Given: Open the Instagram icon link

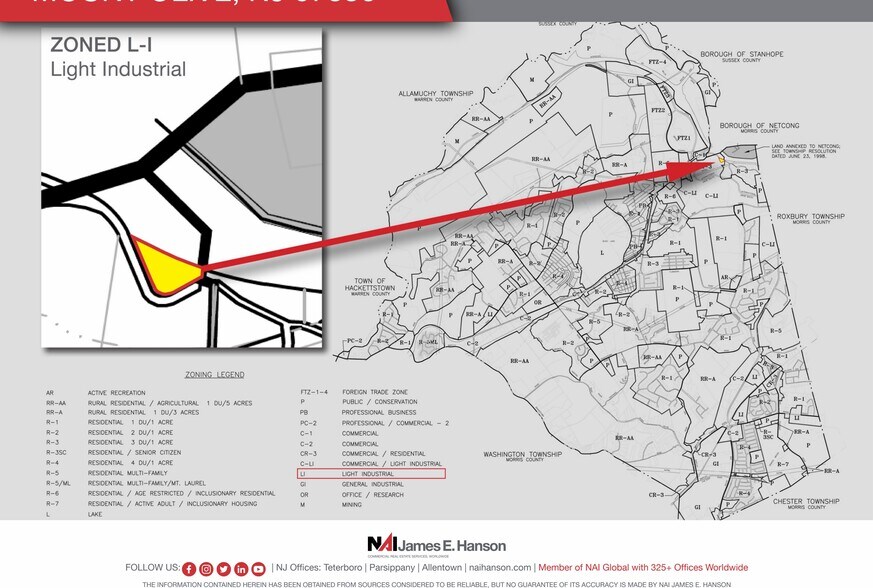Looking at the screenshot, I should pos(206,568).
